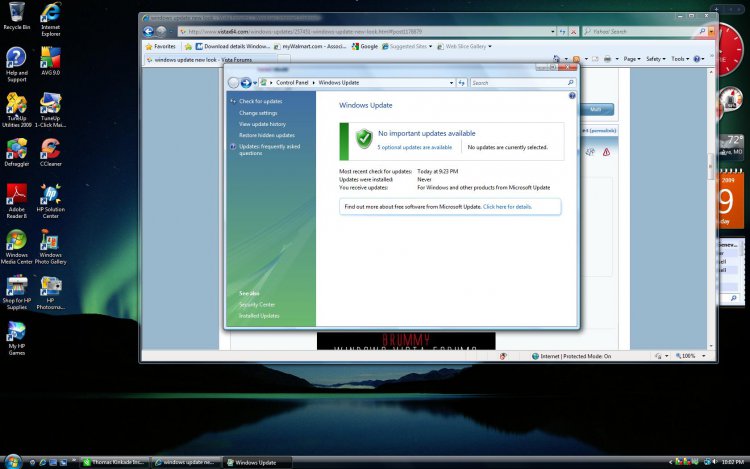Click the 'Click here for details' link

coord(507,207)
